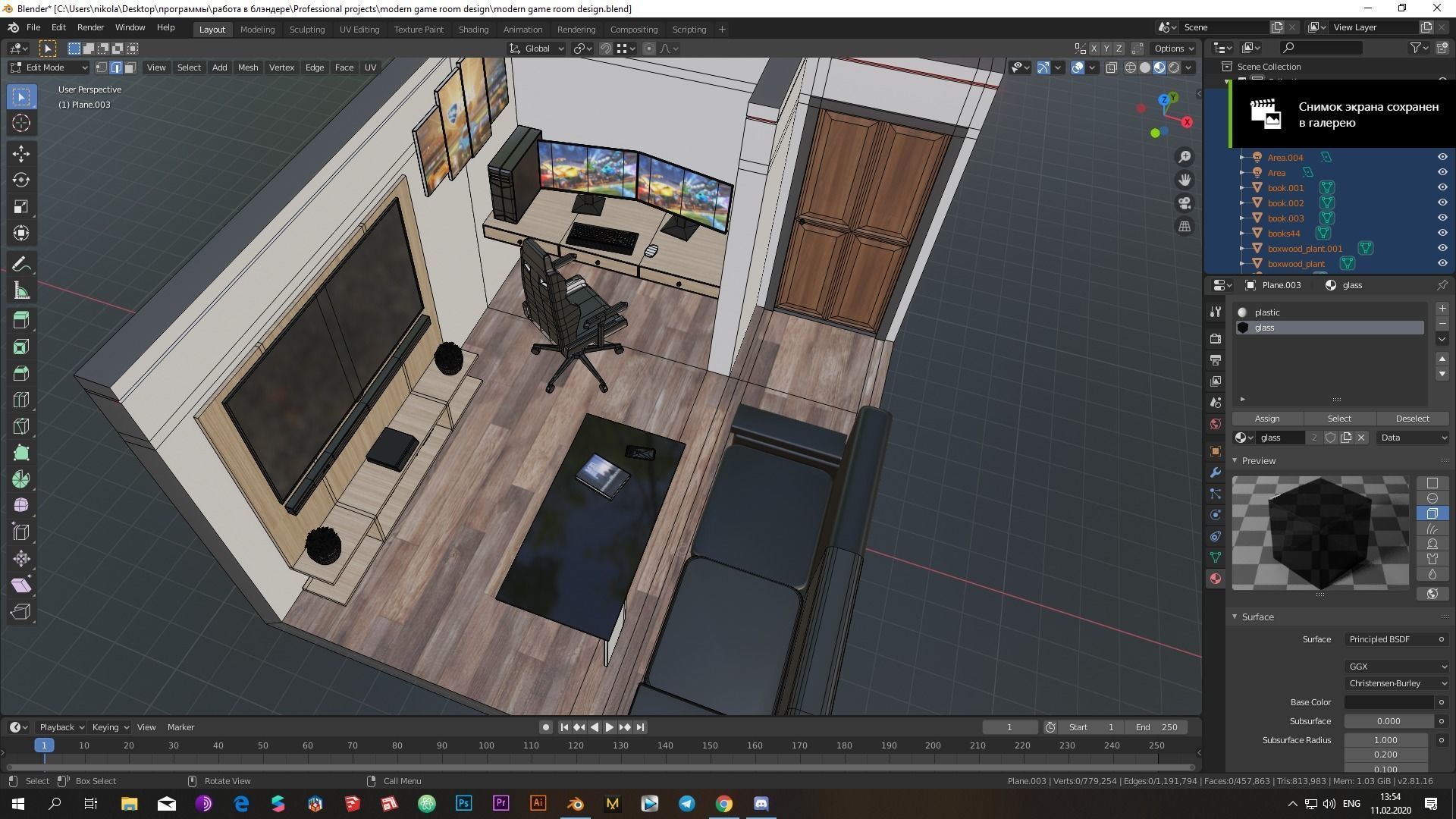Hide Area.004 in the outliner

coord(1442,157)
